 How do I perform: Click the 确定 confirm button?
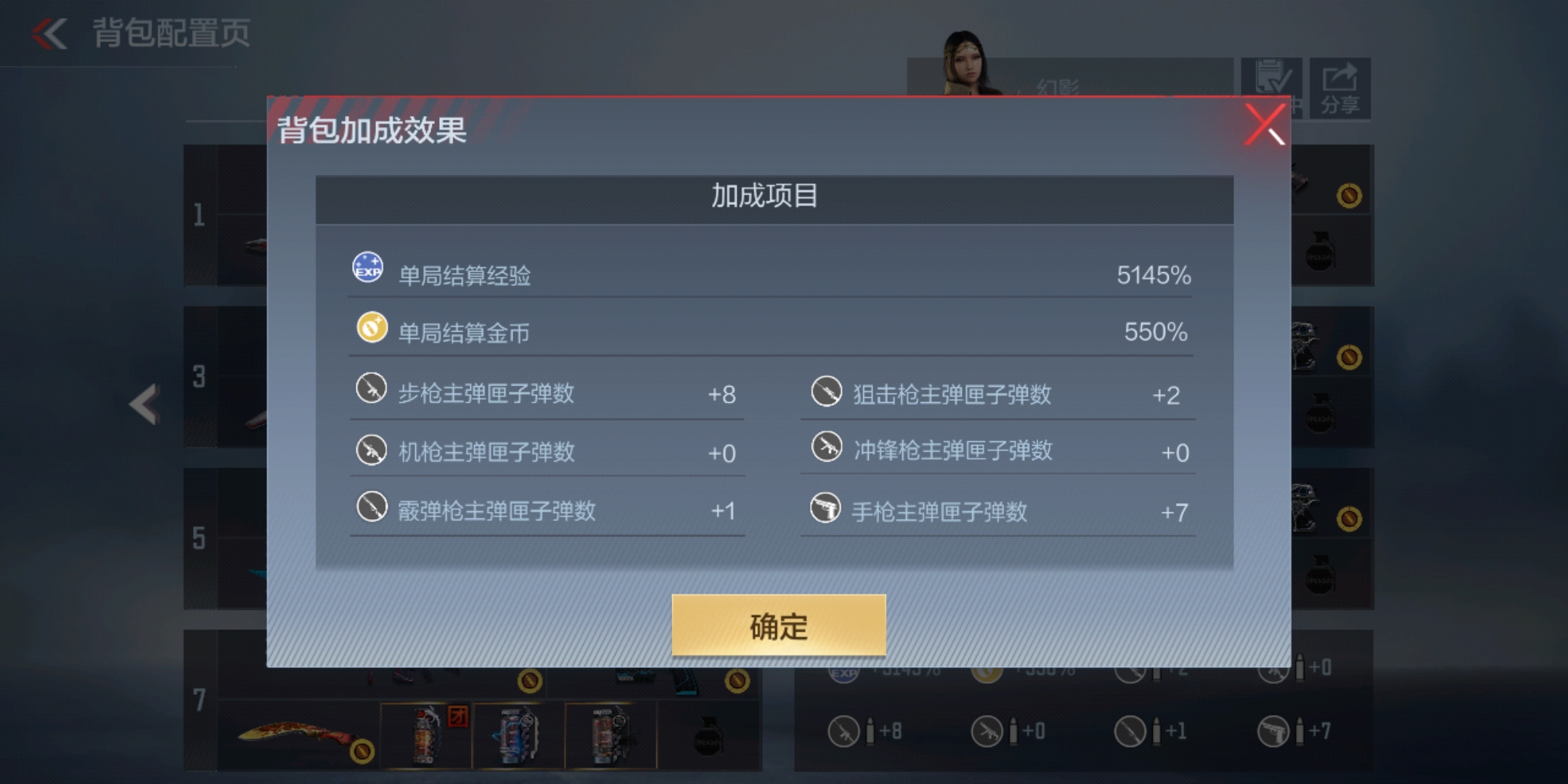[778, 625]
